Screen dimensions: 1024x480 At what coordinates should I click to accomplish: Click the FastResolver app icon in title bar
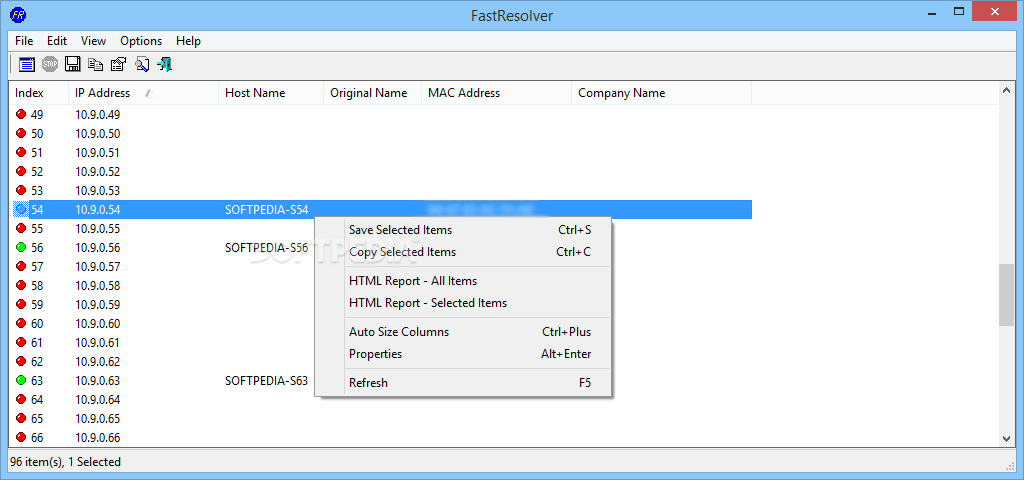[18, 15]
